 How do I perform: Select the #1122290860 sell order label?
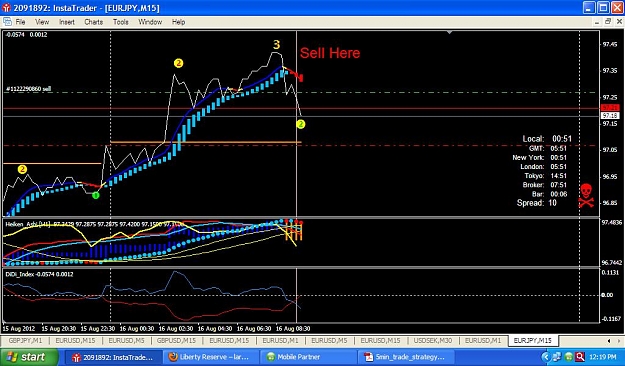coord(29,89)
